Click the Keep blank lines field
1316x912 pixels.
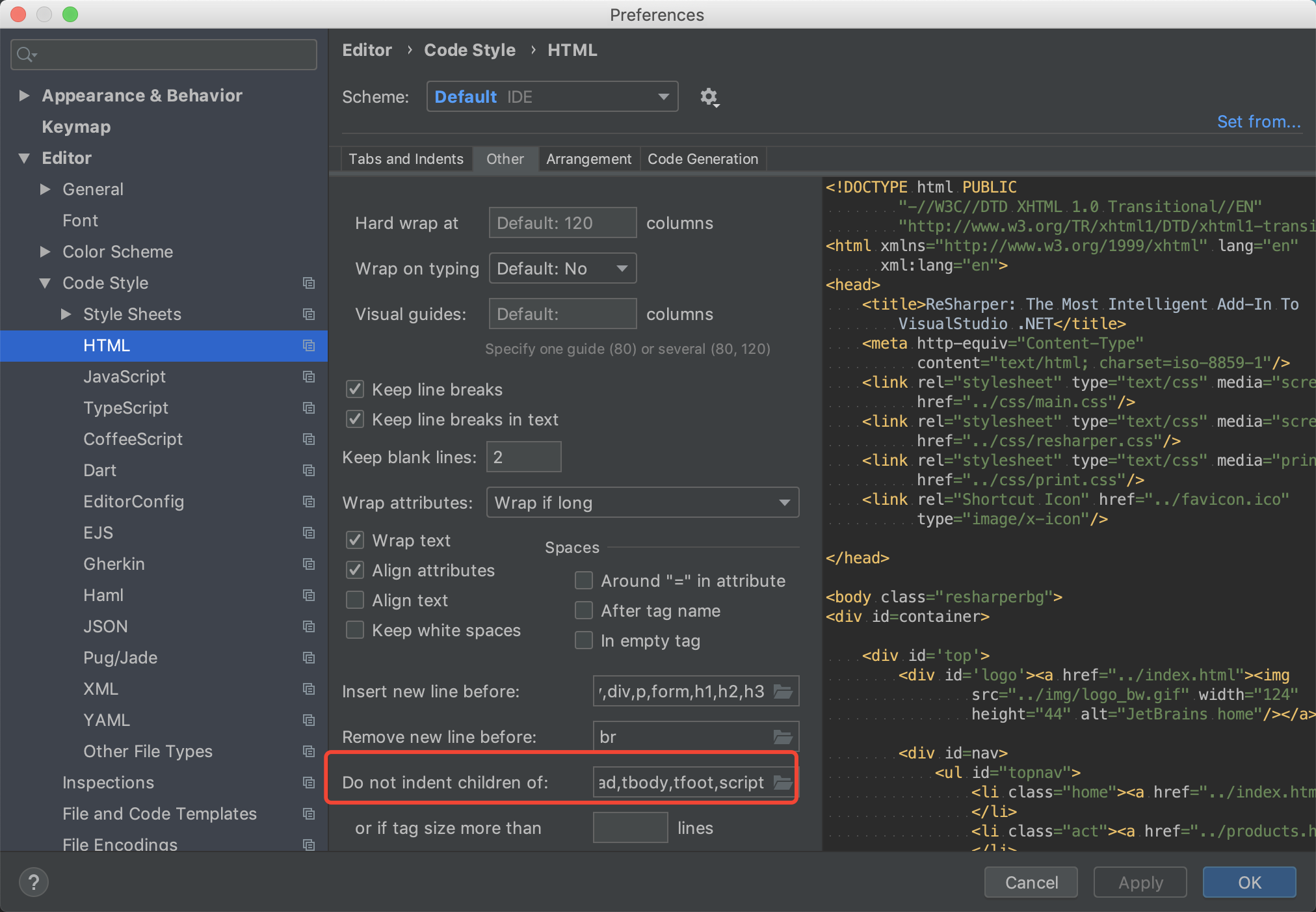[x=523, y=457]
